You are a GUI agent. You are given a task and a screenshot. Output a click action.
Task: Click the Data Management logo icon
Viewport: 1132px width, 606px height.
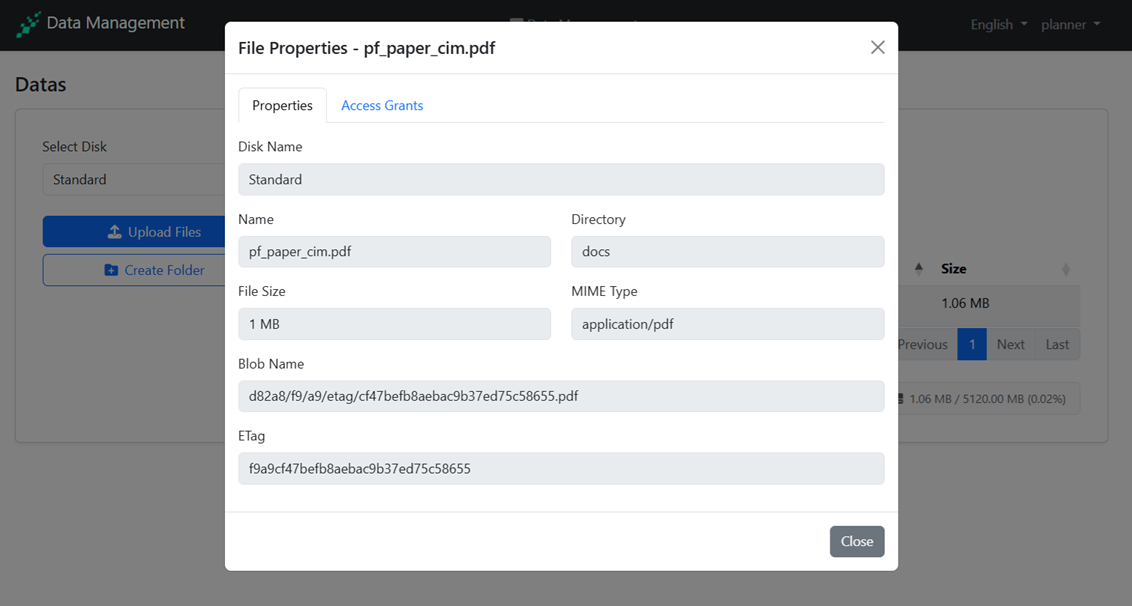(28, 24)
